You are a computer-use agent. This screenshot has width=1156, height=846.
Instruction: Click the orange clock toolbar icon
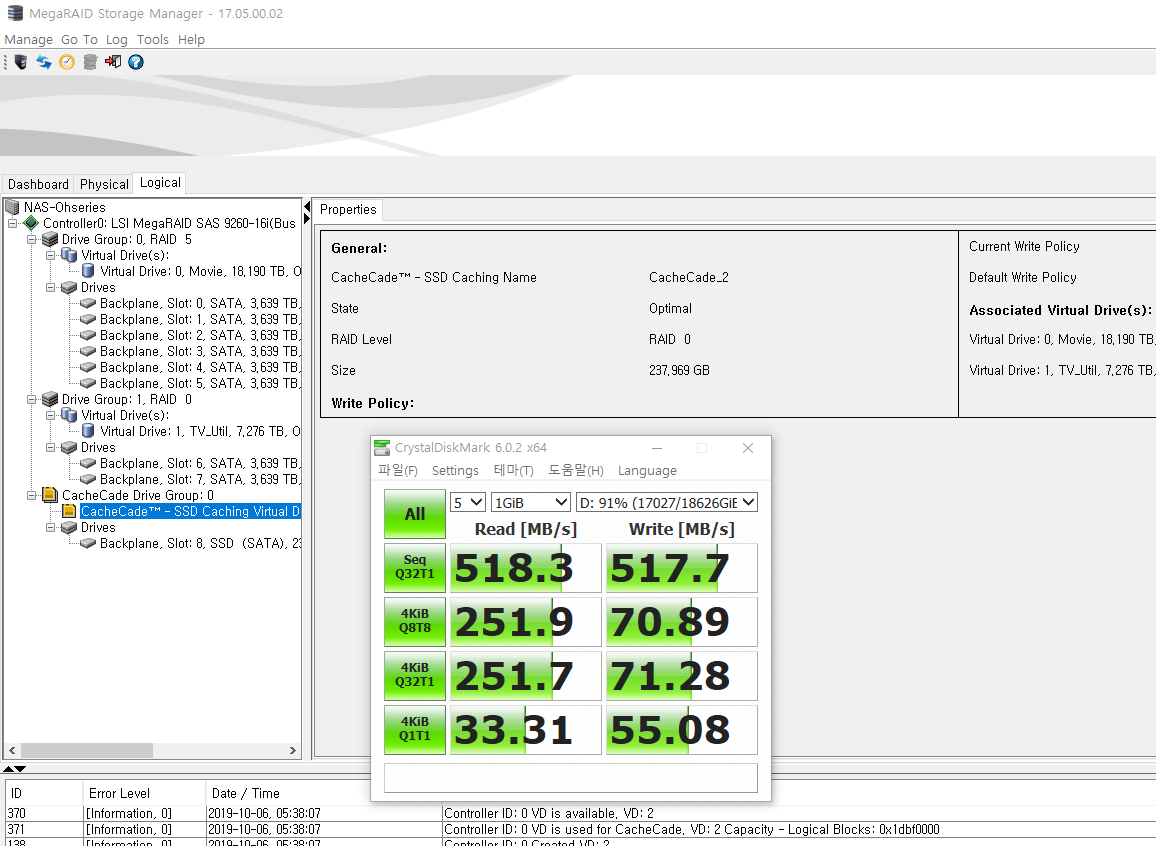point(67,62)
